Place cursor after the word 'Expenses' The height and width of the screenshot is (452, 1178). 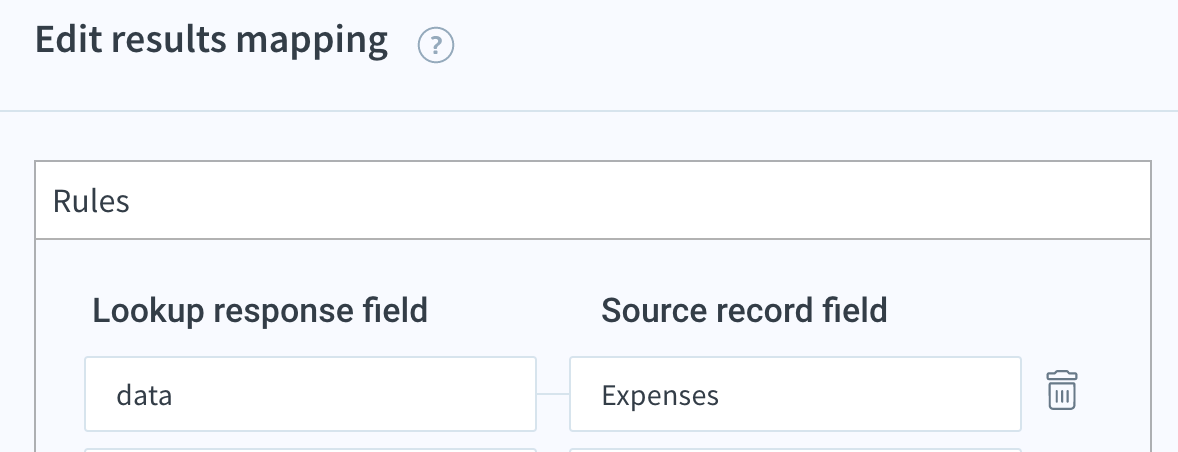(x=720, y=395)
